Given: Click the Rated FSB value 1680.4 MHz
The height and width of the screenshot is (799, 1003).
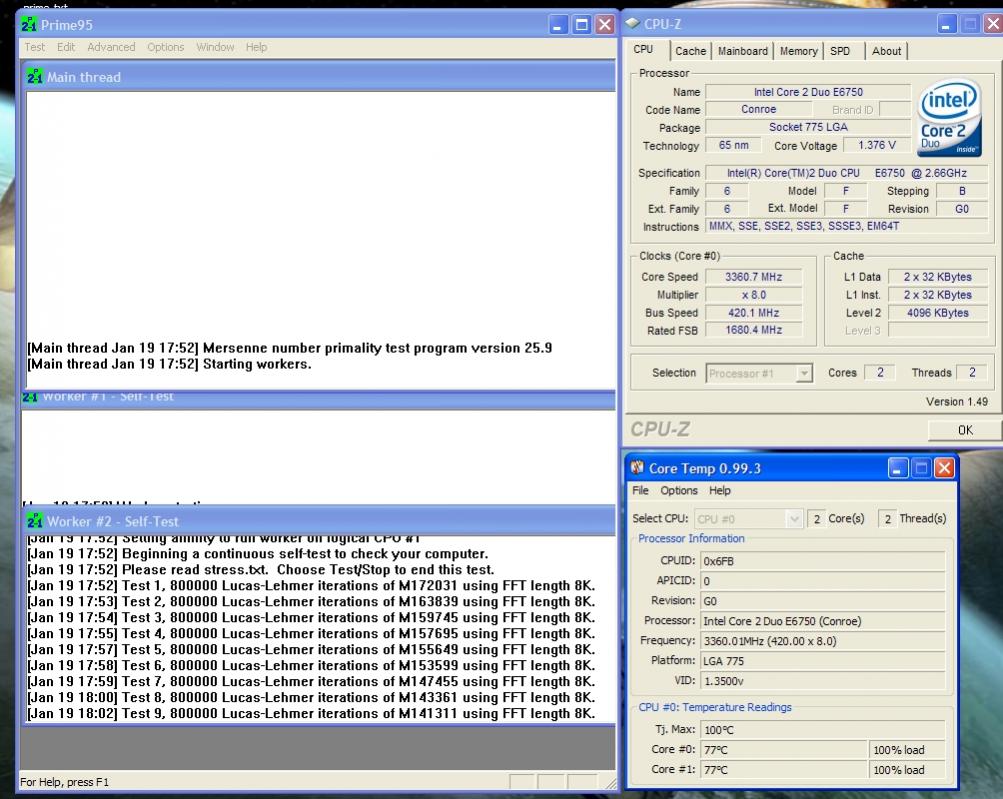Looking at the screenshot, I should tap(754, 330).
